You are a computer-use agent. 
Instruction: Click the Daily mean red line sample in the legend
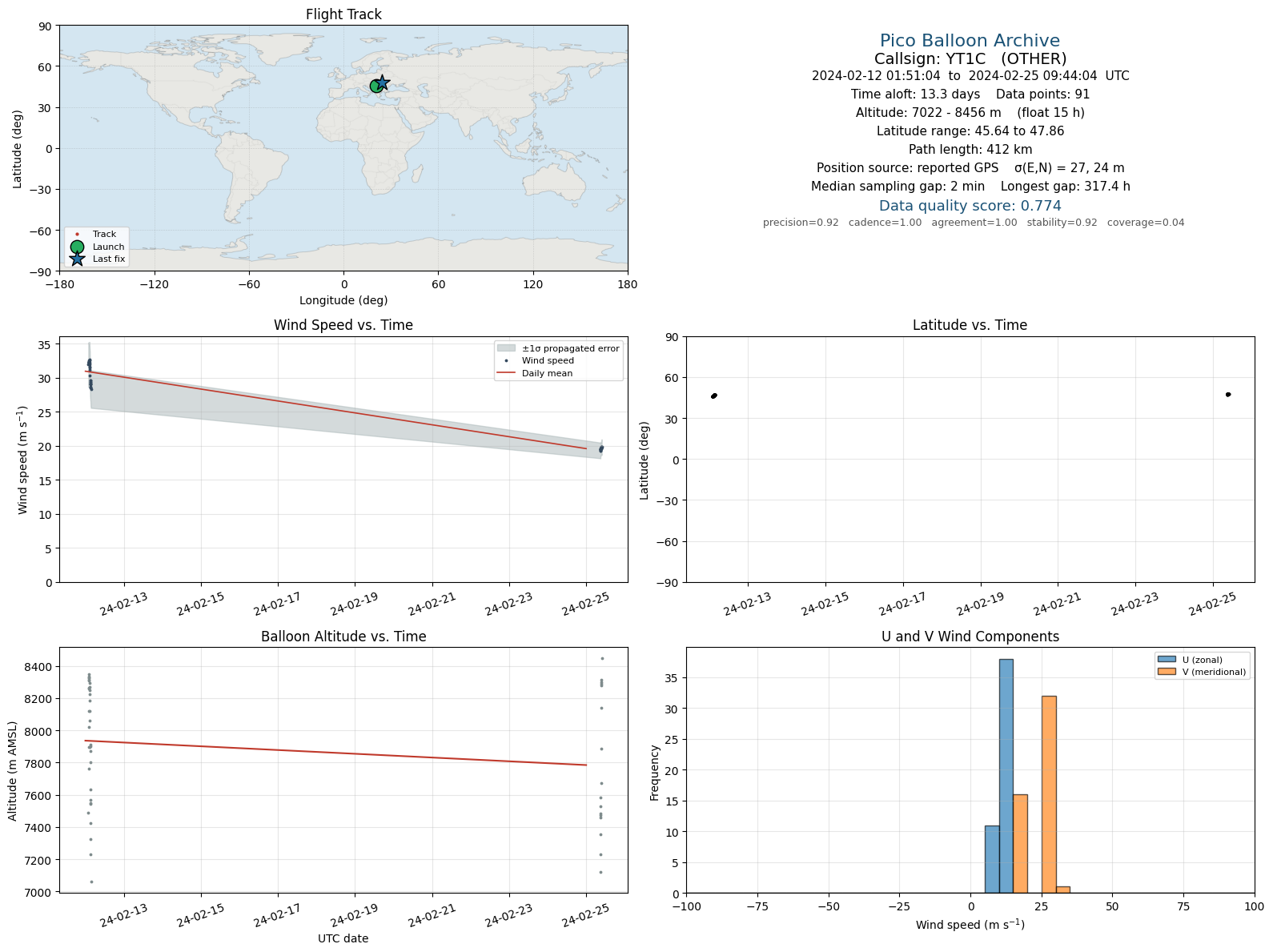(506, 373)
